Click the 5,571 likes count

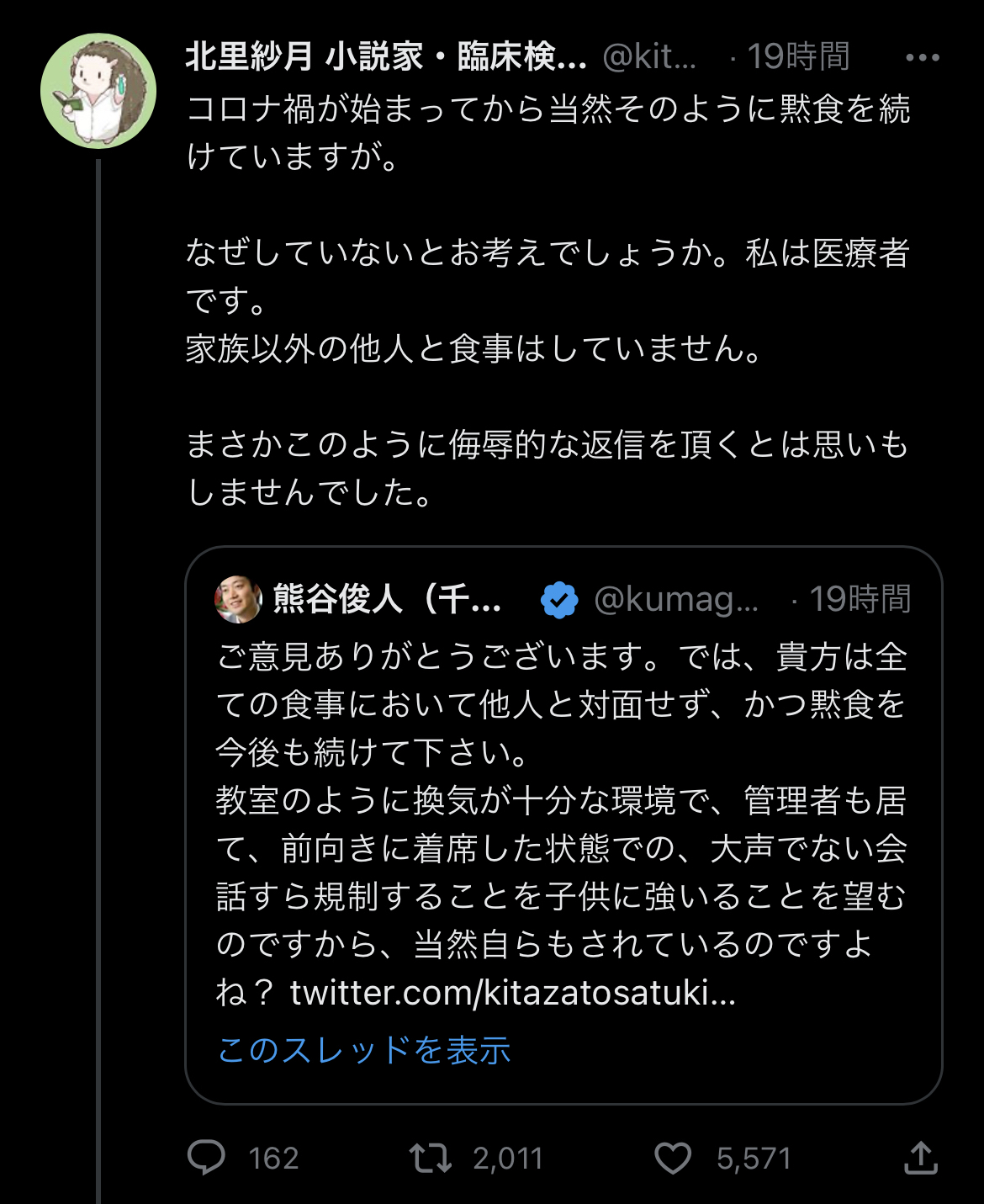(x=754, y=1159)
